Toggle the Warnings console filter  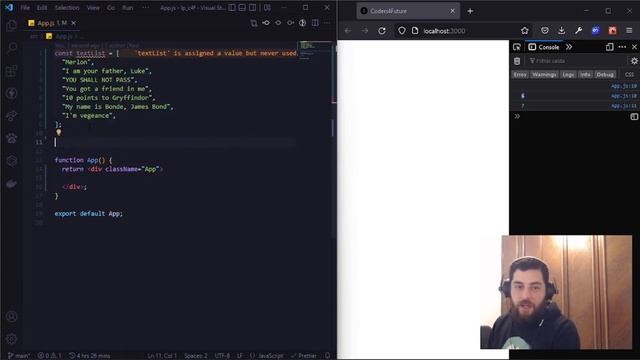(x=544, y=74)
